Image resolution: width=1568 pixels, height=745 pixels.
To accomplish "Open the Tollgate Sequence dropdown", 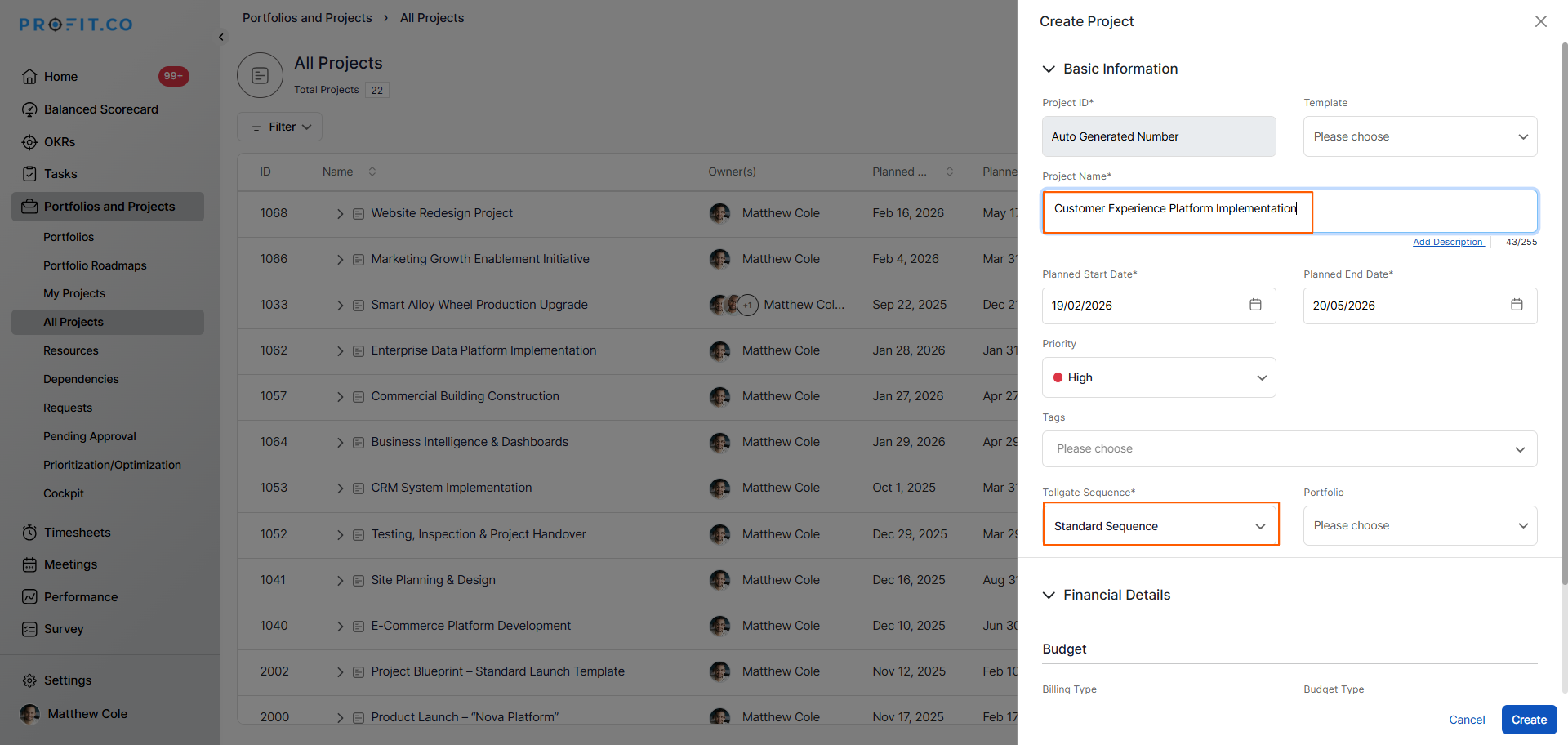I will click(1160, 526).
